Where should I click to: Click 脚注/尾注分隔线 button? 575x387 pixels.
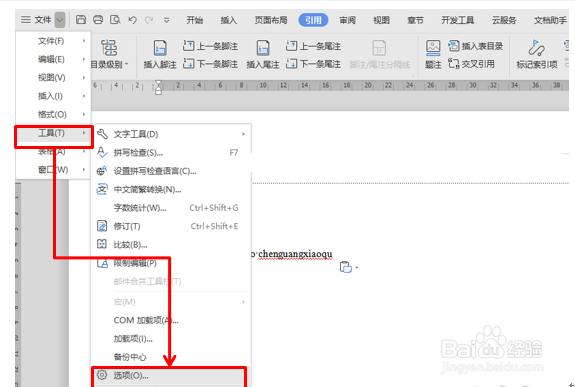coord(380,54)
